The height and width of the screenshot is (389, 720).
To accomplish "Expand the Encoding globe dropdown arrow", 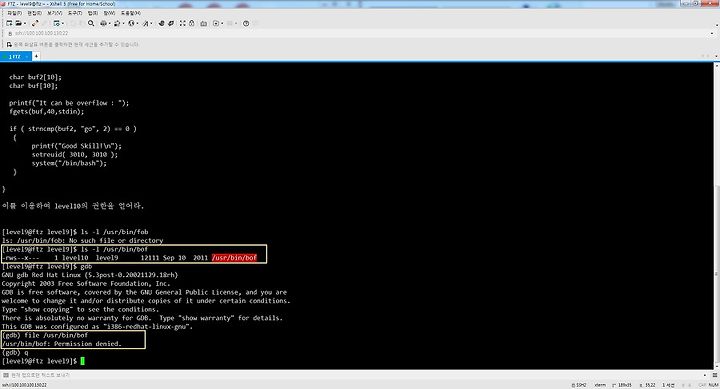I will point(137,23).
